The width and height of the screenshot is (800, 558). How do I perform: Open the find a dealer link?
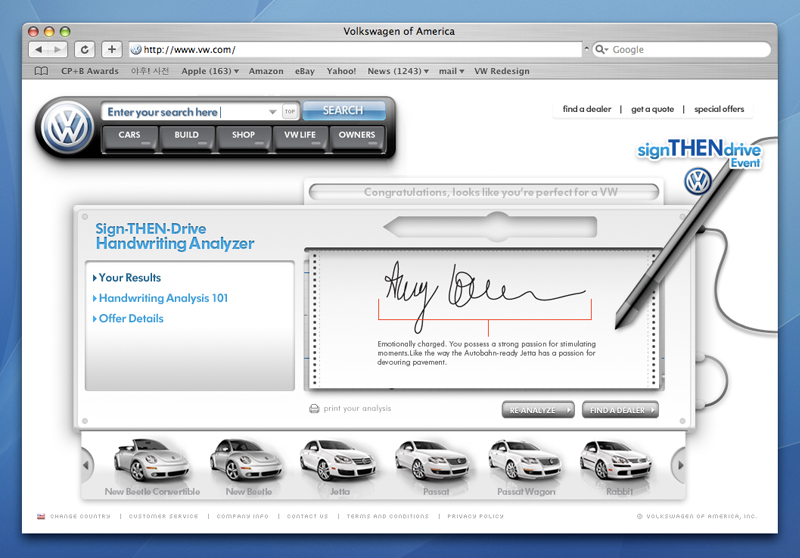tap(587, 109)
